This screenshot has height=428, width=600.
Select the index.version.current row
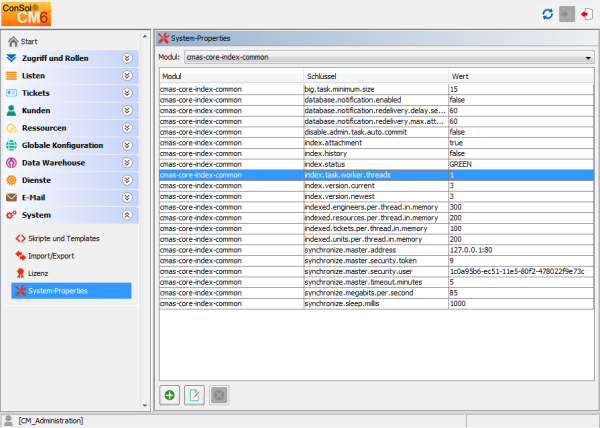(377, 186)
